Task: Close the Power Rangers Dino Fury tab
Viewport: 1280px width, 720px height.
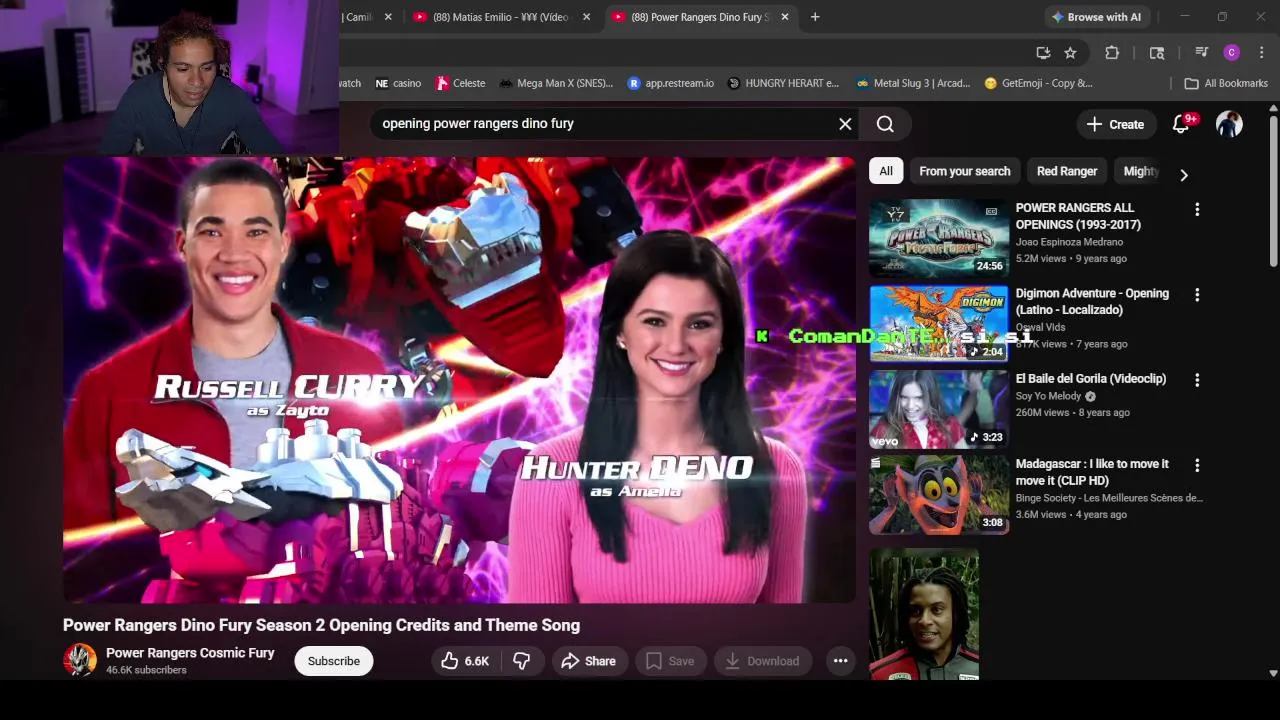Action: (785, 17)
